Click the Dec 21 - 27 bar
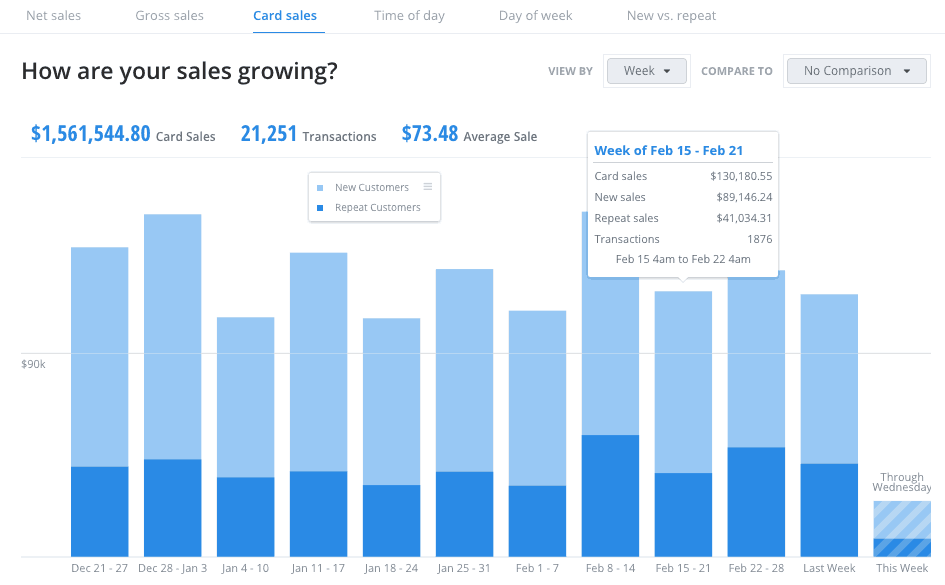This screenshot has height=585, width=945. [99, 400]
